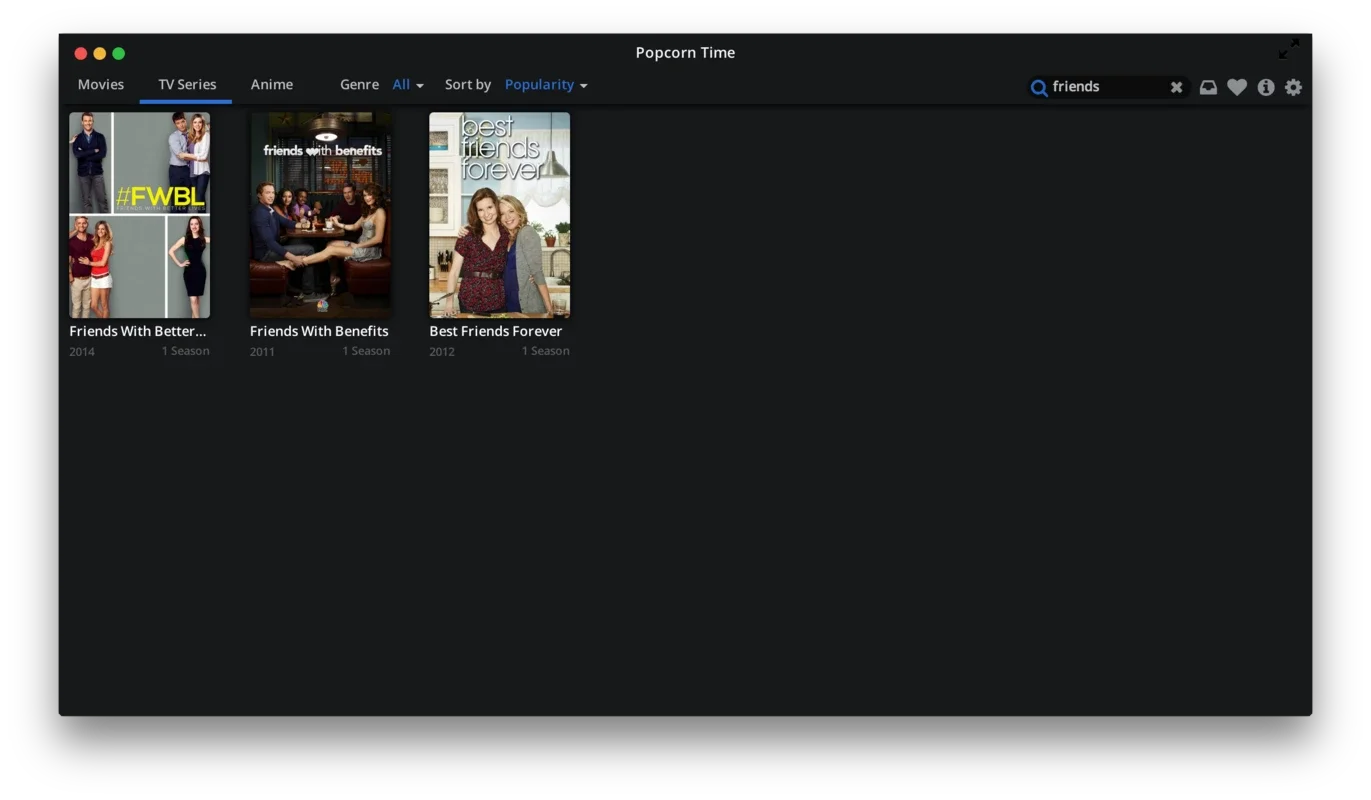Click the 'Friends With Better...' title
This screenshot has height=800, width=1371.
click(x=138, y=331)
